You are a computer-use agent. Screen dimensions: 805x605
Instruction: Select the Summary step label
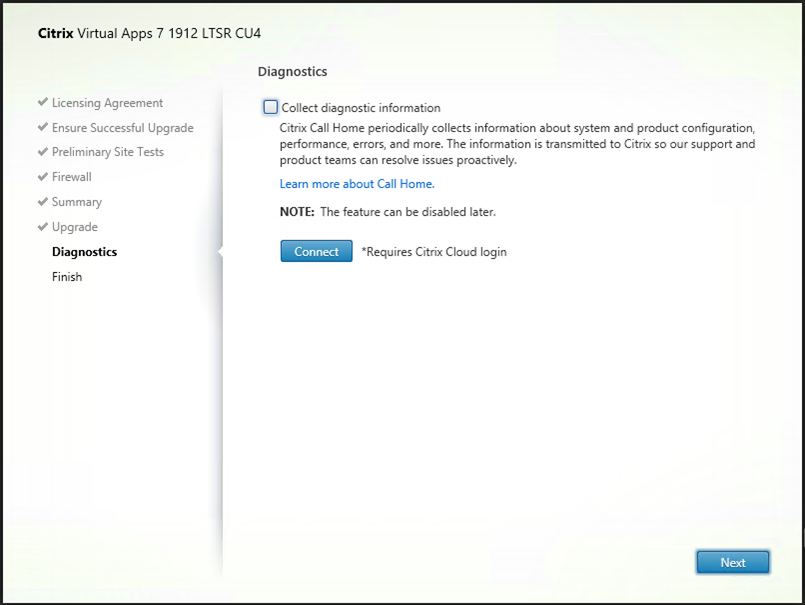coord(77,202)
